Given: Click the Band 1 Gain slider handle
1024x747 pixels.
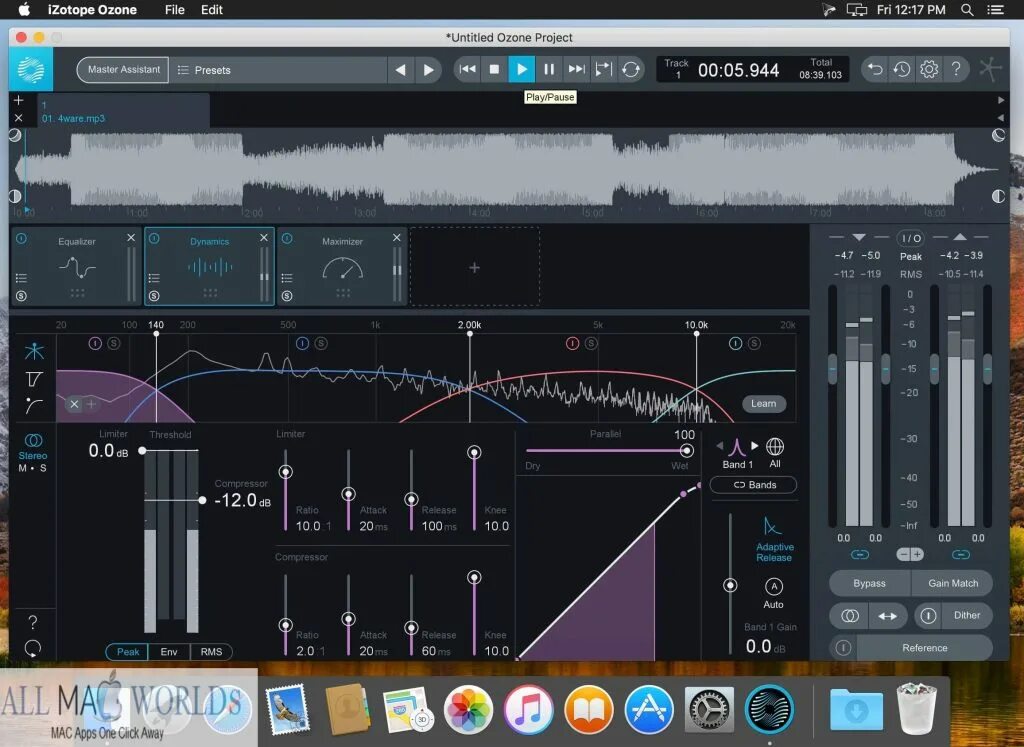Looking at the screenshot, I should [730, 585].
